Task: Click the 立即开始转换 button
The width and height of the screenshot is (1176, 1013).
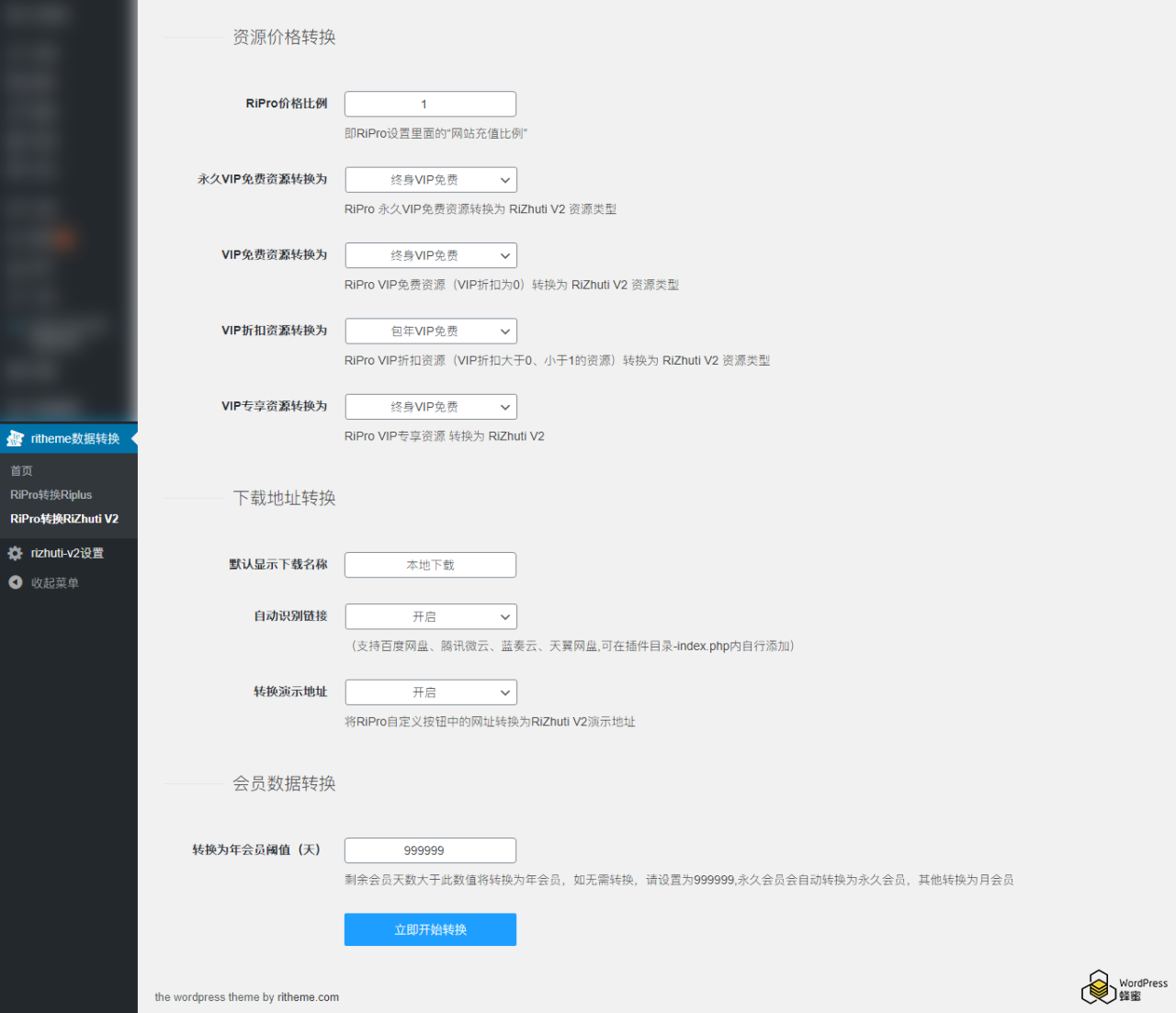Action: point(430,929)
